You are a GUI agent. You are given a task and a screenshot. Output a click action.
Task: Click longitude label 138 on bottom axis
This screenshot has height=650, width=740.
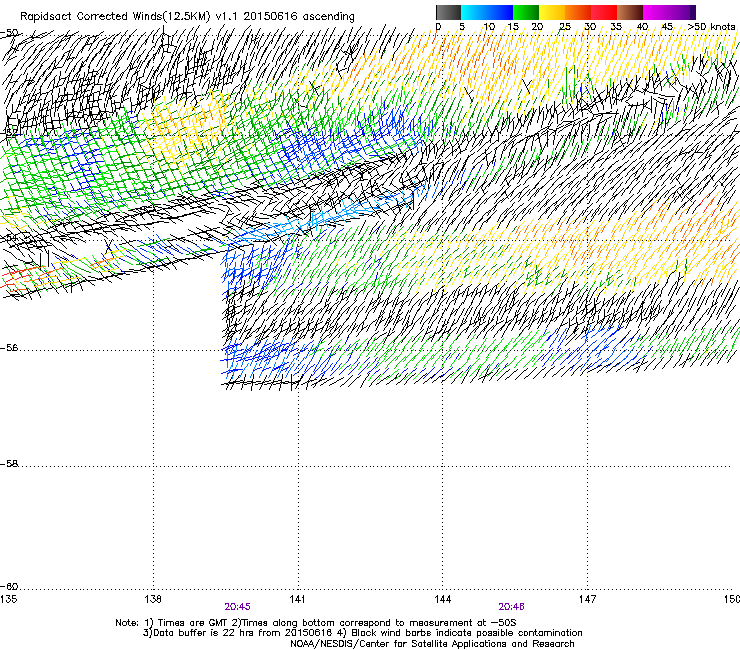(x=153, y=599)
